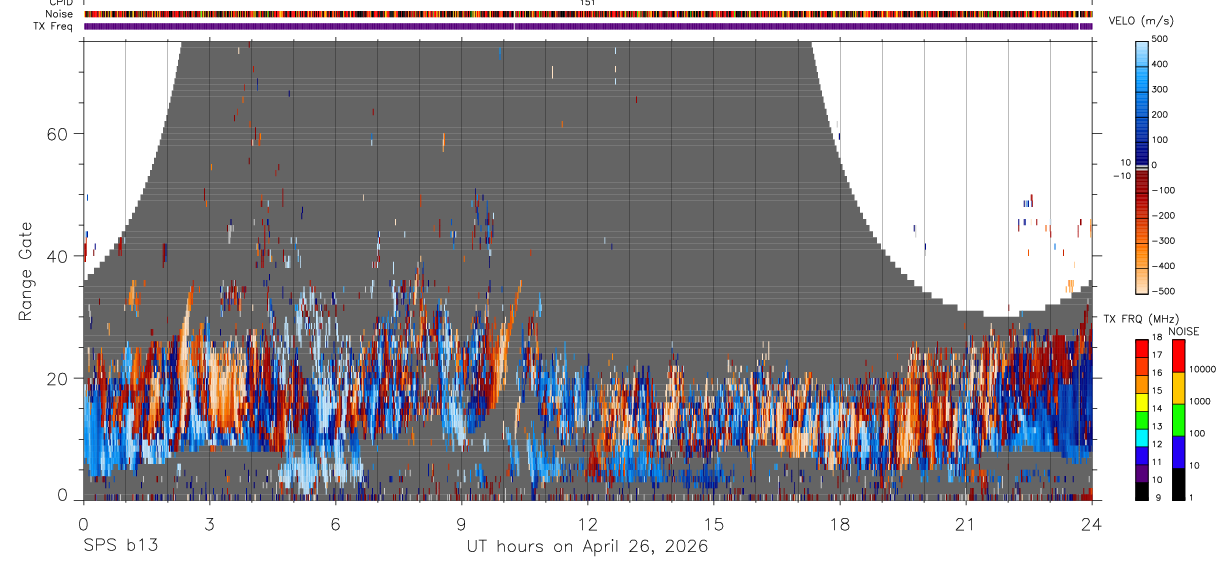Select the green 100-1000 noise level swatch
The width and height of the screenshot is (1228, 567).
point(1179,419)
